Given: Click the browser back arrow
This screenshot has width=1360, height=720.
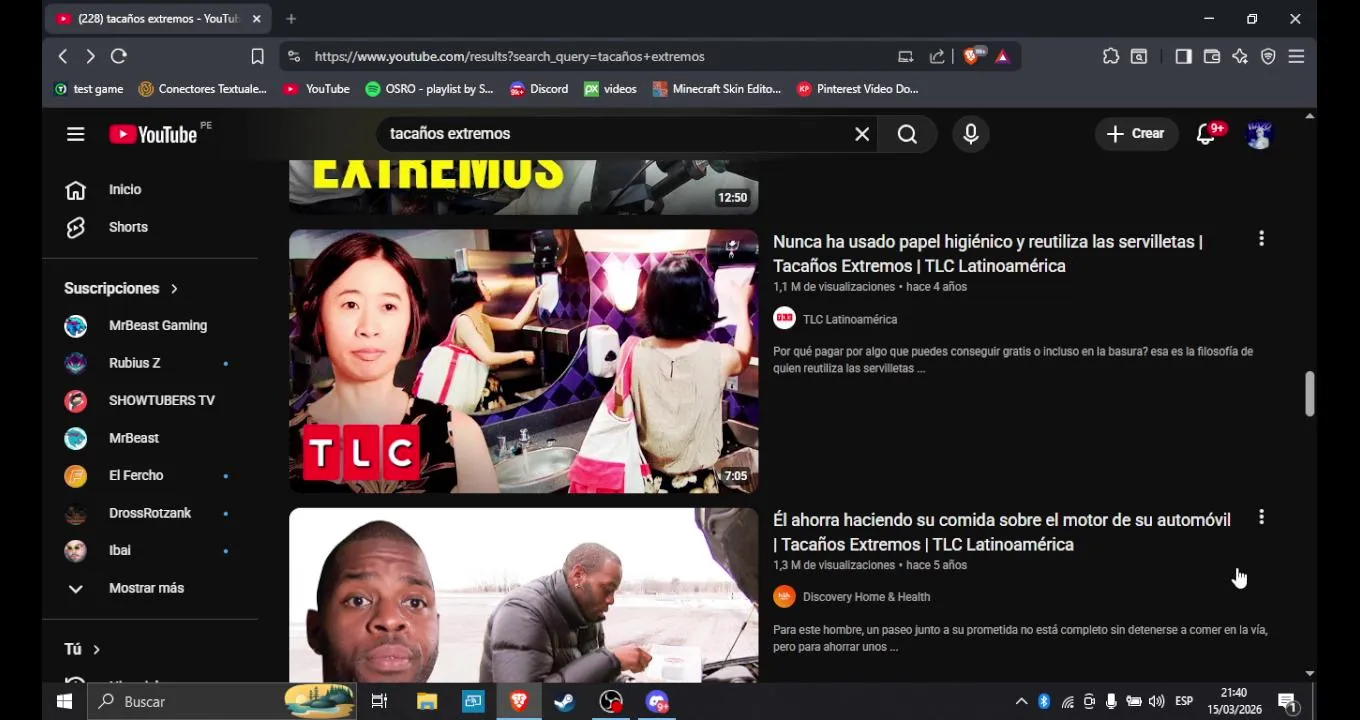Looking at the screenshot, I should tap(63, 57).
